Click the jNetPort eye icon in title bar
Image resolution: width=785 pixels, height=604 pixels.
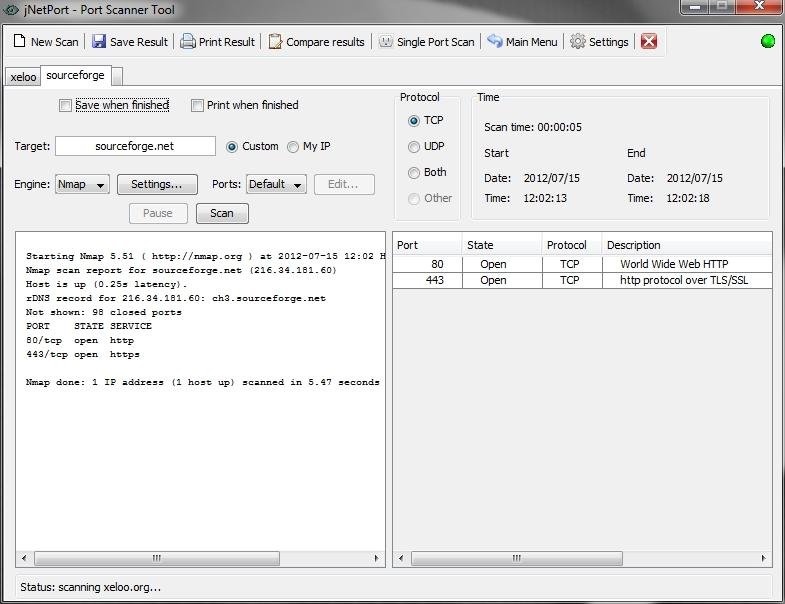11,10
